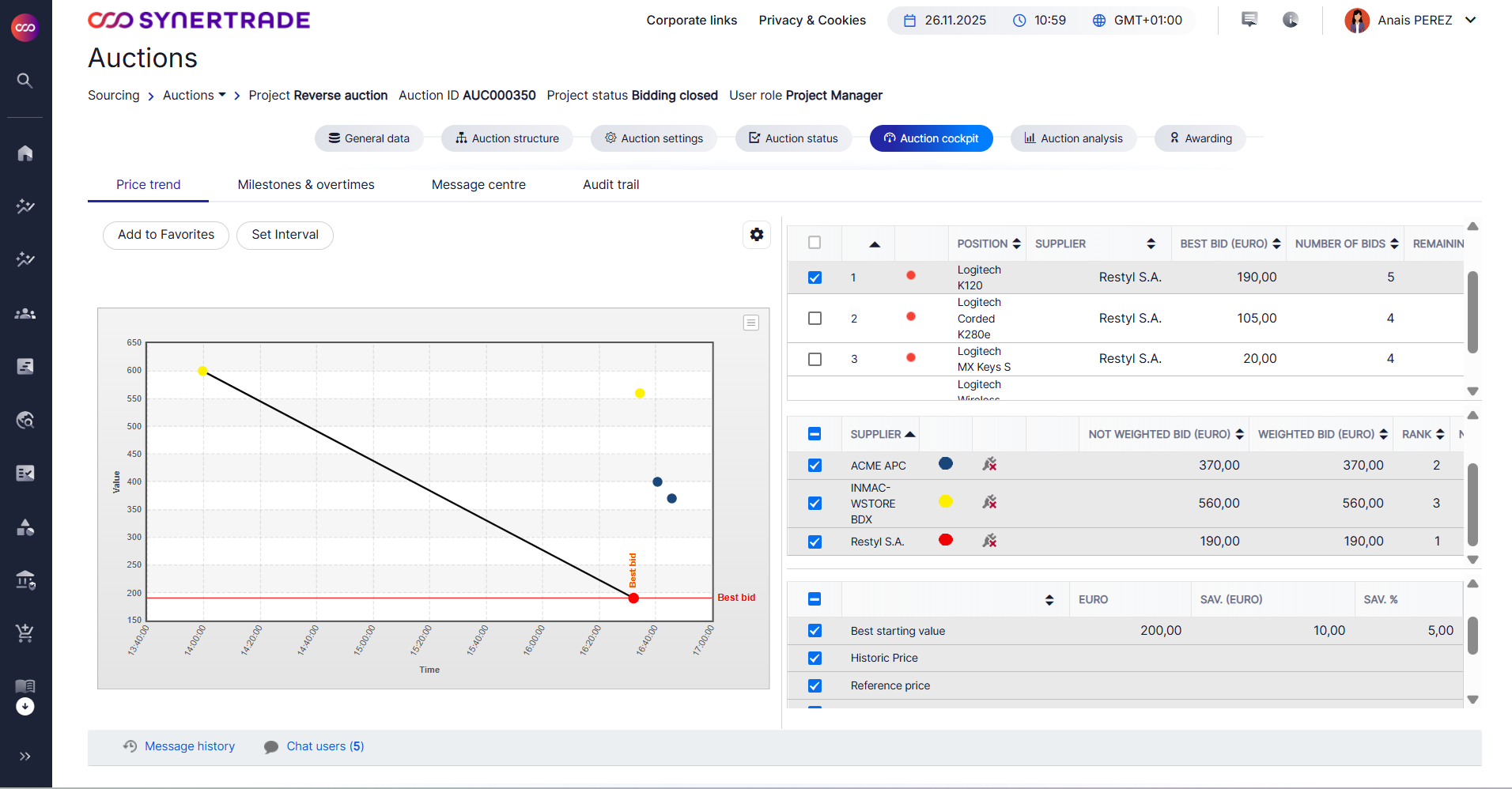
Task: Switch to Milestones & overtimes tab
Action: [306, 184]
